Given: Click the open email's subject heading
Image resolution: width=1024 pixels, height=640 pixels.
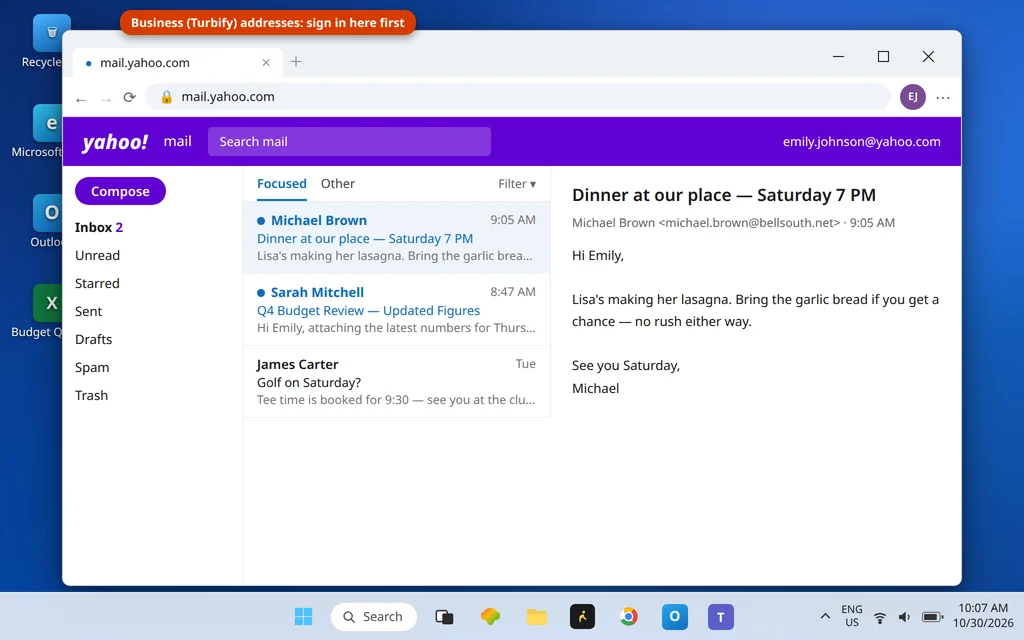Looking at the screenshot, I should pos(724,195).
